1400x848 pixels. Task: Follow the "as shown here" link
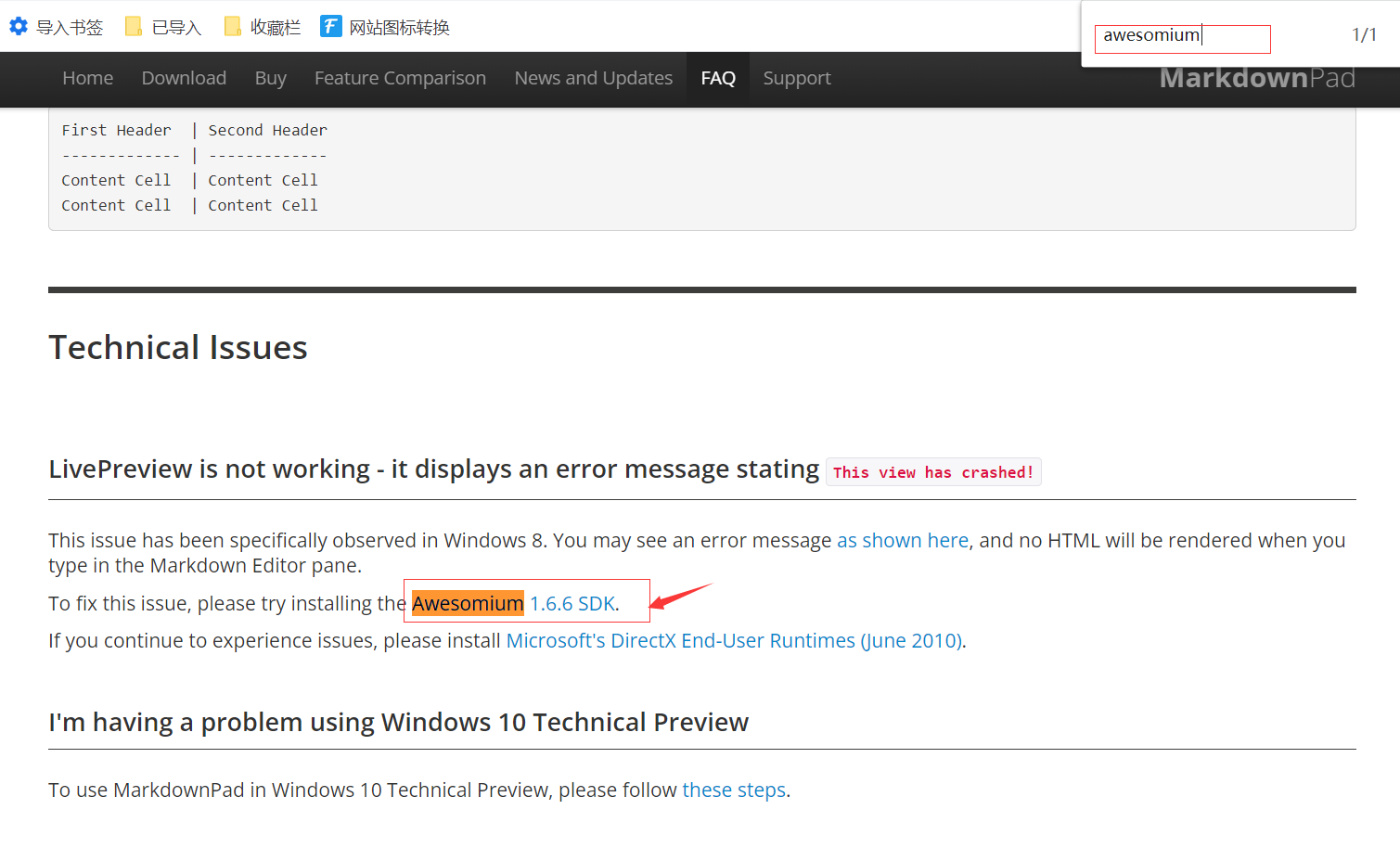(x=902, y=541)
